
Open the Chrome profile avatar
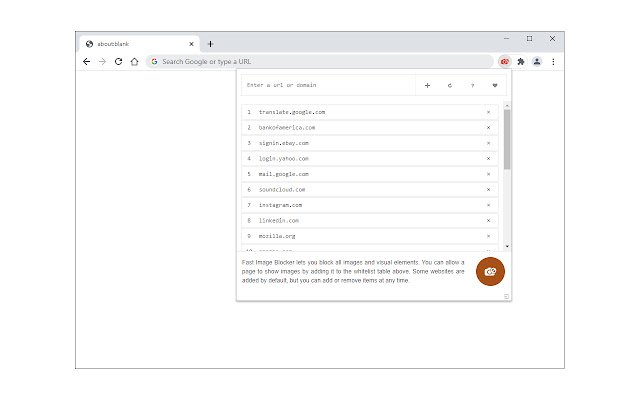[537, 62]
